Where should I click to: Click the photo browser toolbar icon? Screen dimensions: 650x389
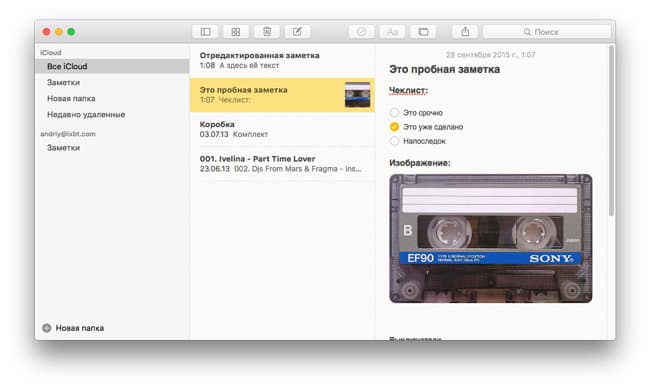click(x=423, y=32)
